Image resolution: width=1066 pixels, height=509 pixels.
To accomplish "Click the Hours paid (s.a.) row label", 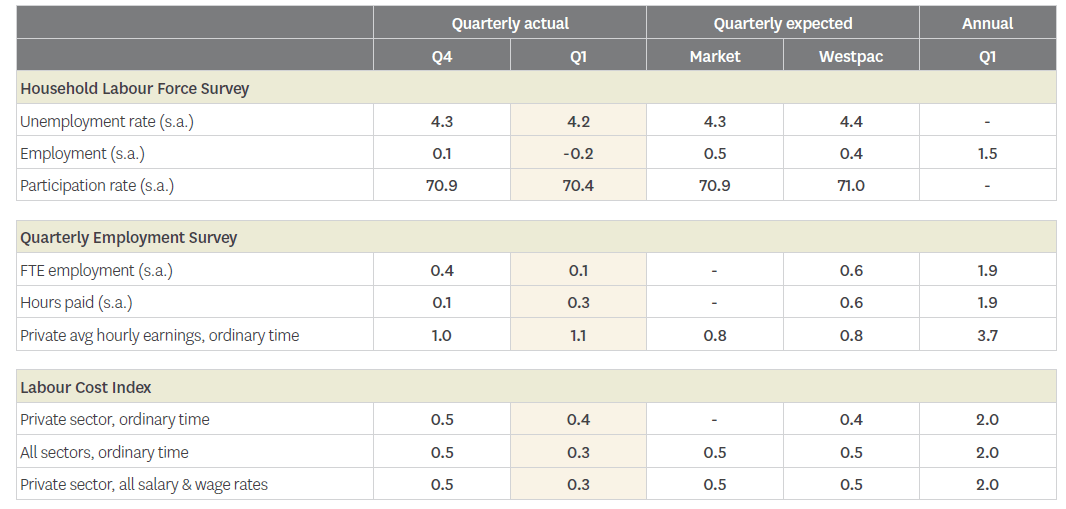I will (x=76, y=302).
